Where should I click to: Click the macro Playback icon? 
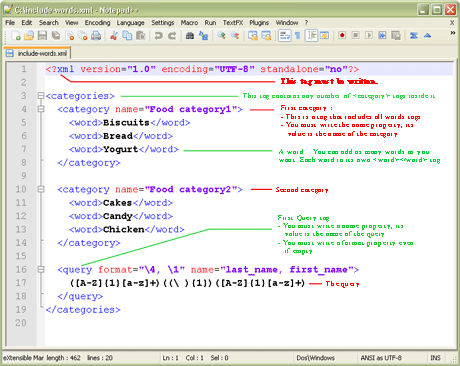(369, 35)
